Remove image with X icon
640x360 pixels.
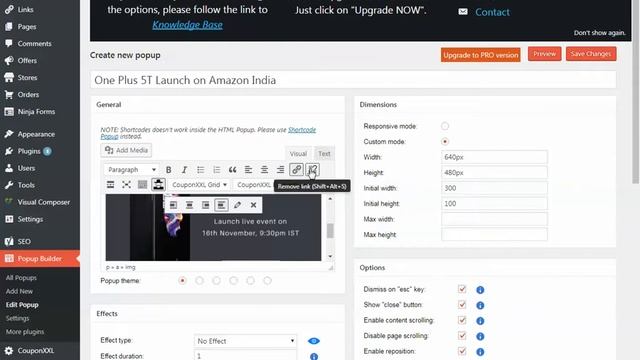(253, 205)
